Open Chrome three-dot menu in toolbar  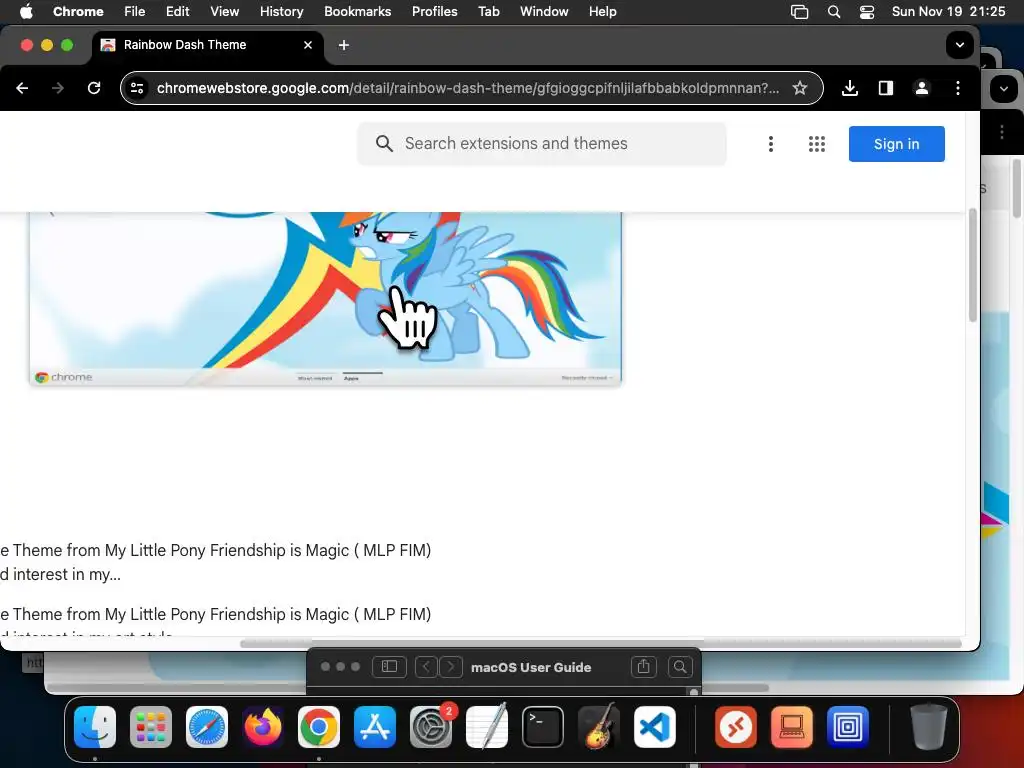point(957,88)
